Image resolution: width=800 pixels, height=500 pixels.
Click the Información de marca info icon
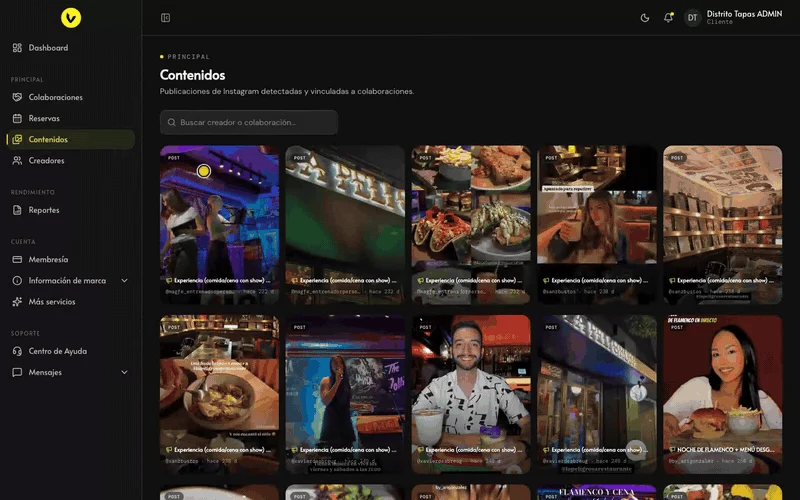[17, 281]
